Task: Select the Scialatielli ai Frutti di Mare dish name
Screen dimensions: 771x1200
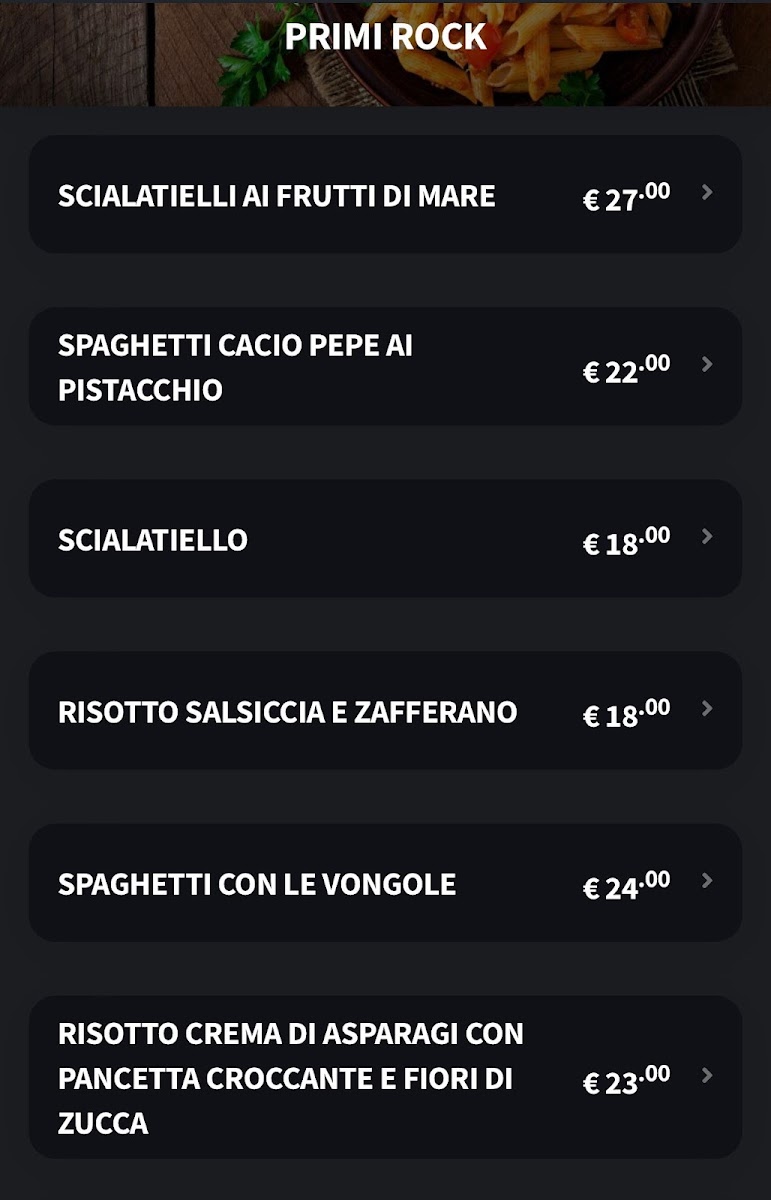Action: pos(277,195)
